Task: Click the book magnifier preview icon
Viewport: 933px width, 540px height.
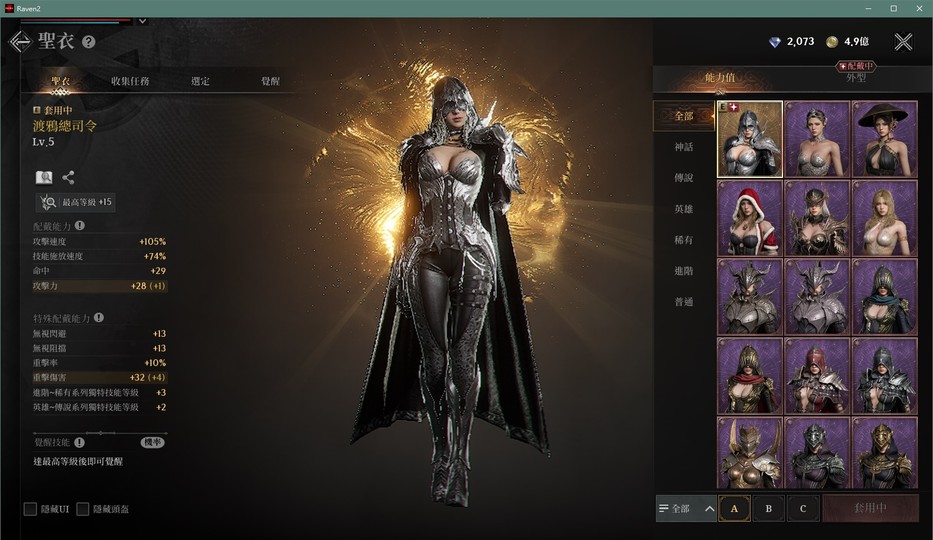Action: (44, 177)
